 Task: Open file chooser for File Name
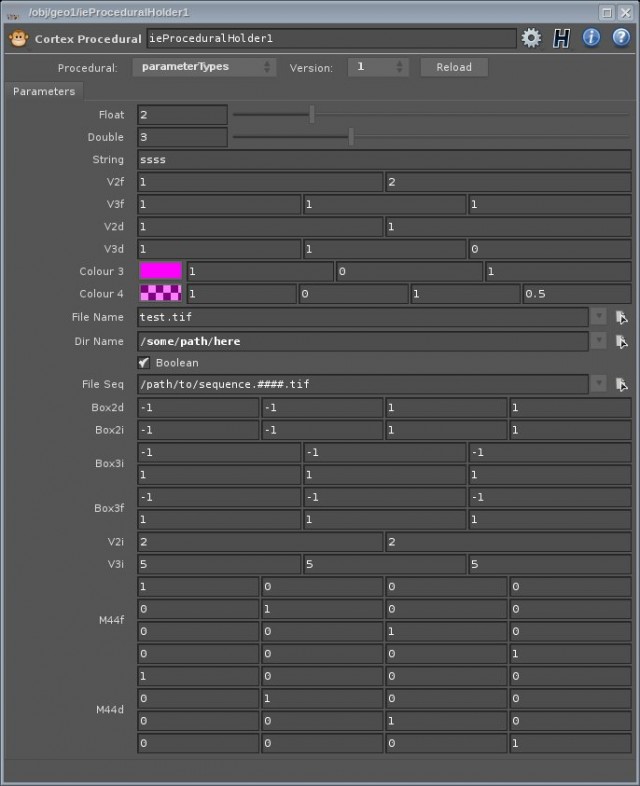(x=621, y=317)
